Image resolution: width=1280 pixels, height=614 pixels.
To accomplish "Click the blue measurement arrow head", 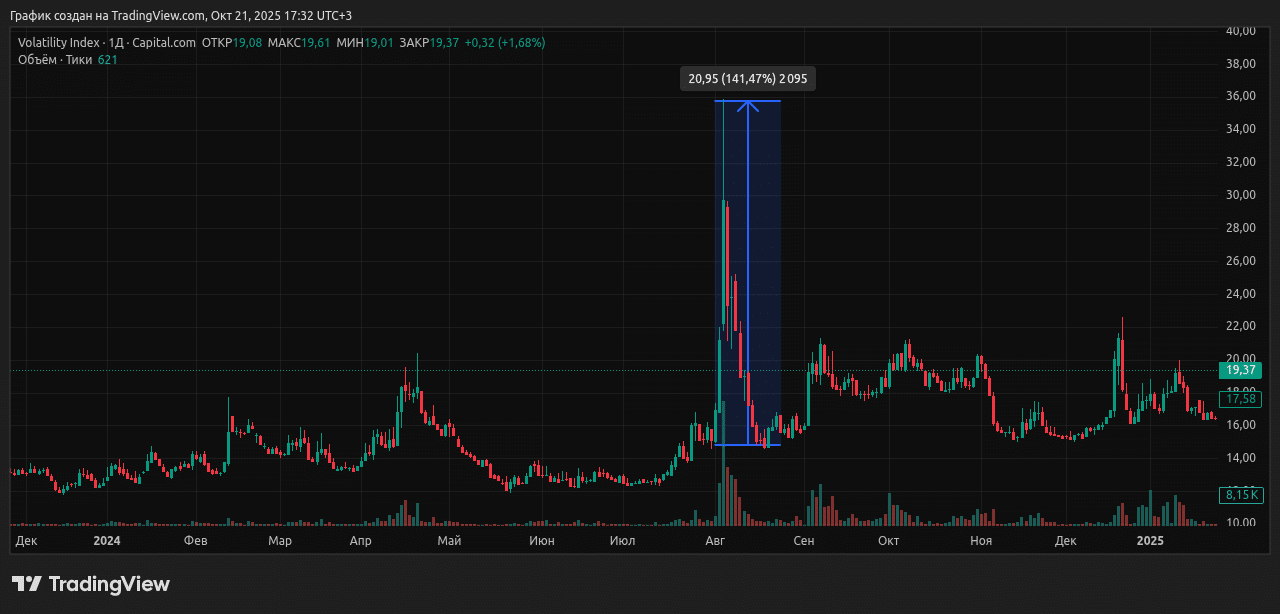I will (748, 105).
